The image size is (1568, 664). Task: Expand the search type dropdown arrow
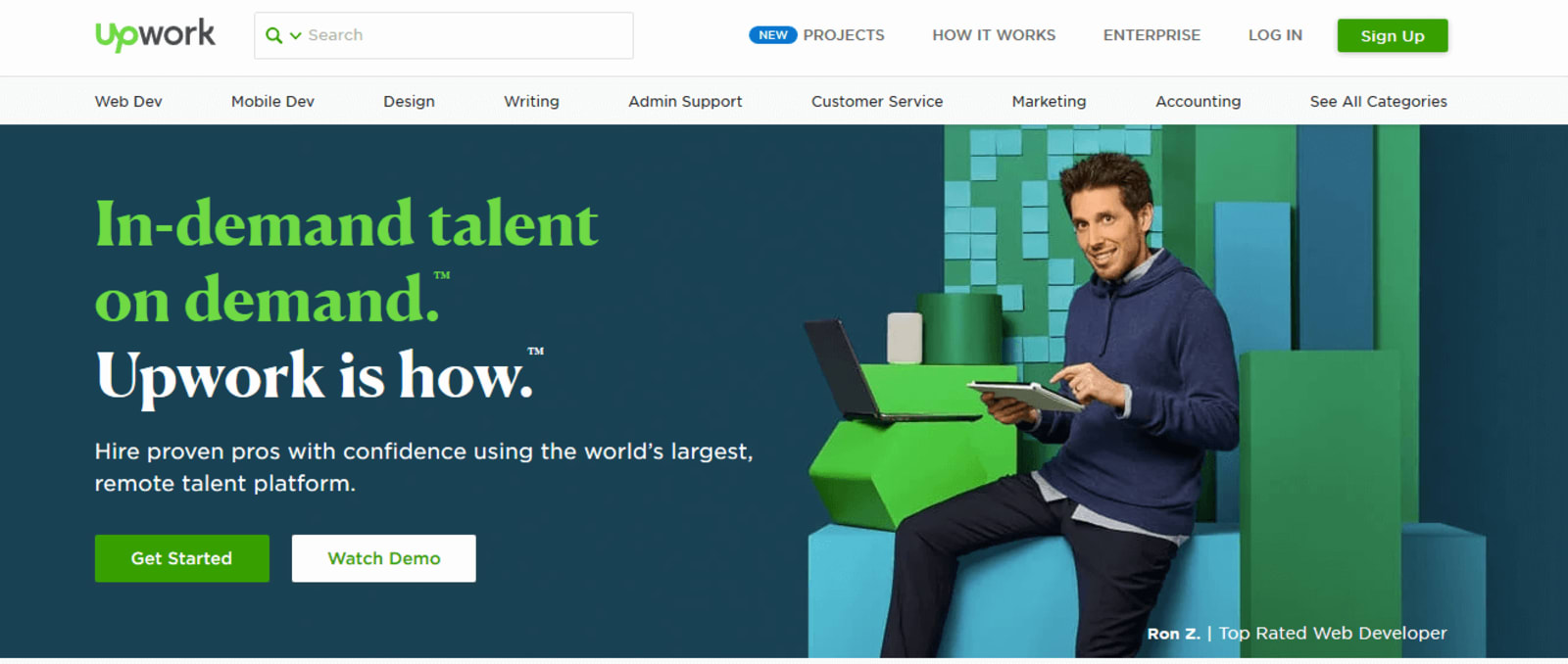point(295,36)
